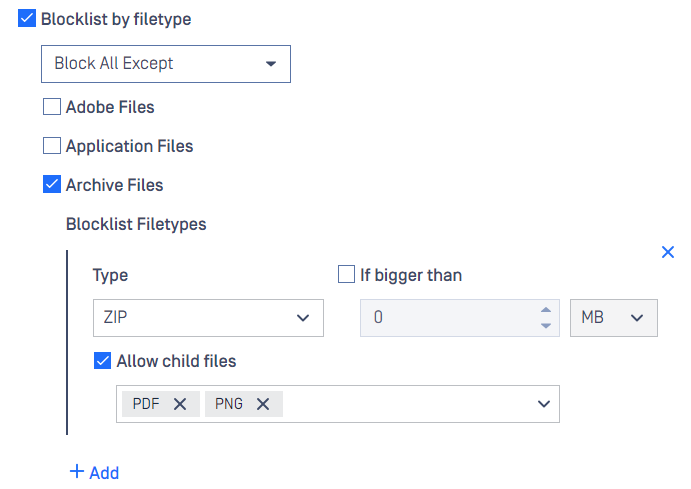The width and height of the screenshot is (691, 489).
Task: Click the PNG tag label
Action: pyautogui.click(x=229, y=404)
